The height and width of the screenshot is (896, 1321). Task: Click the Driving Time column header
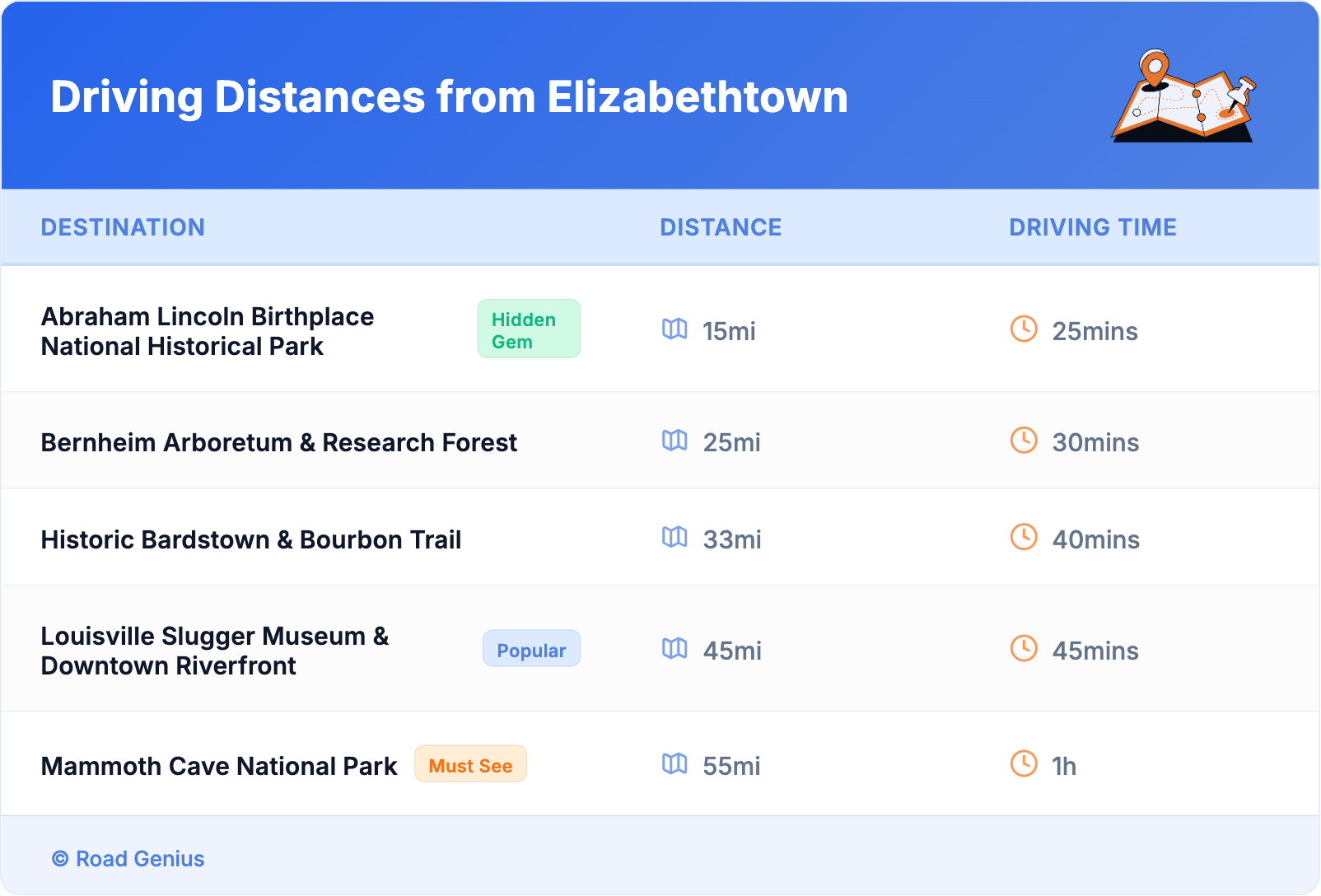(1092, 227)
